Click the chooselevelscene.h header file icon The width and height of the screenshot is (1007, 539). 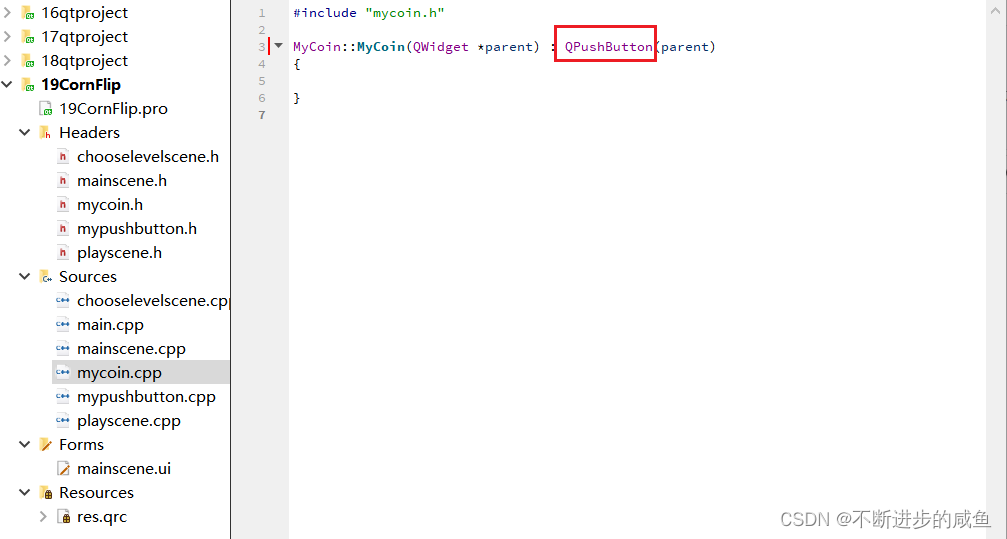[63, 157]
